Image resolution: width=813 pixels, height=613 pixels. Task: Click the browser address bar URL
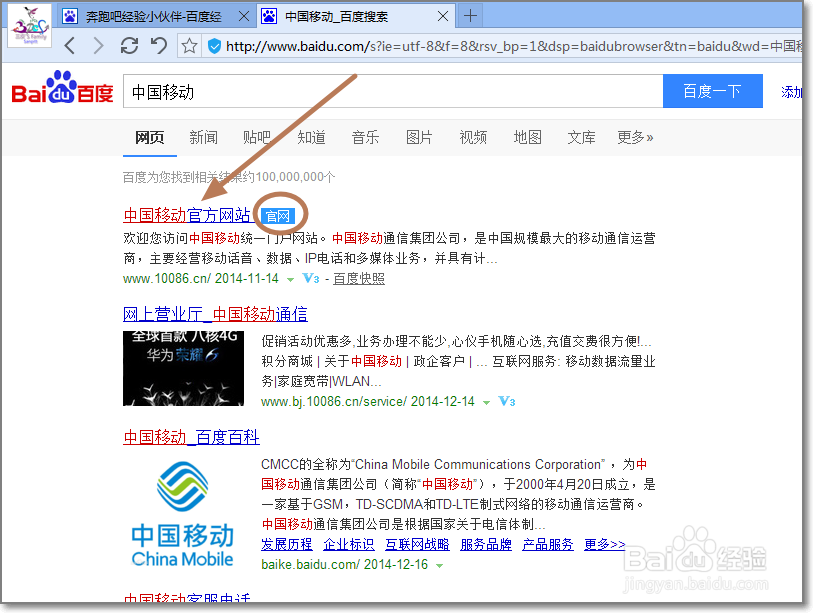click(513, 47)
